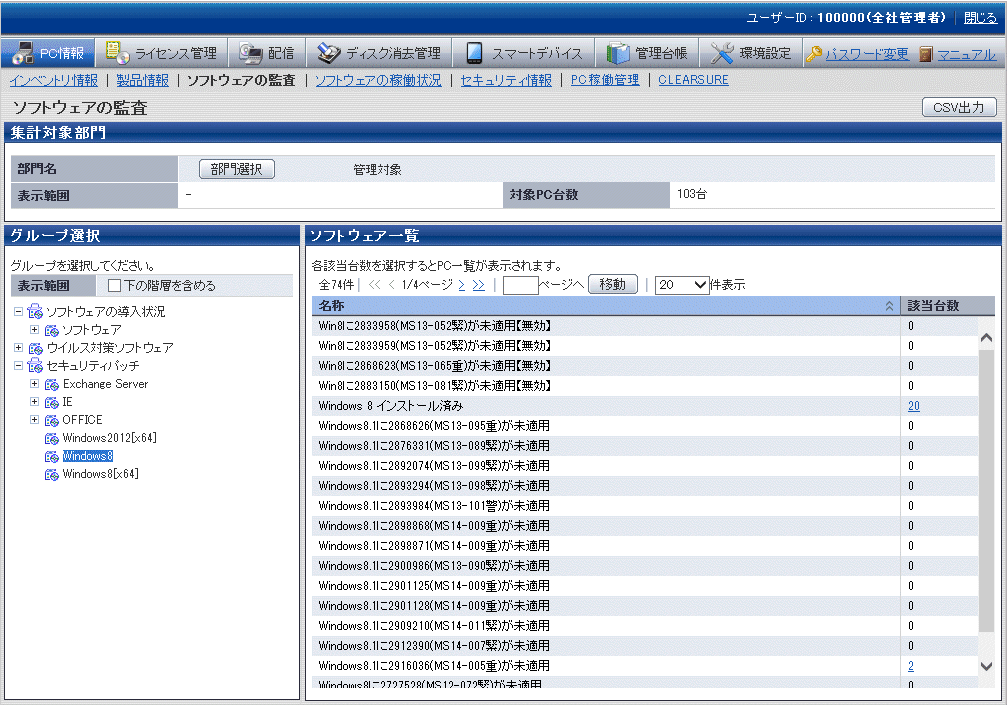Click the scroll down arrow in software list
This screenshot has height=705, width=1008.
click(x=987, y=665)
